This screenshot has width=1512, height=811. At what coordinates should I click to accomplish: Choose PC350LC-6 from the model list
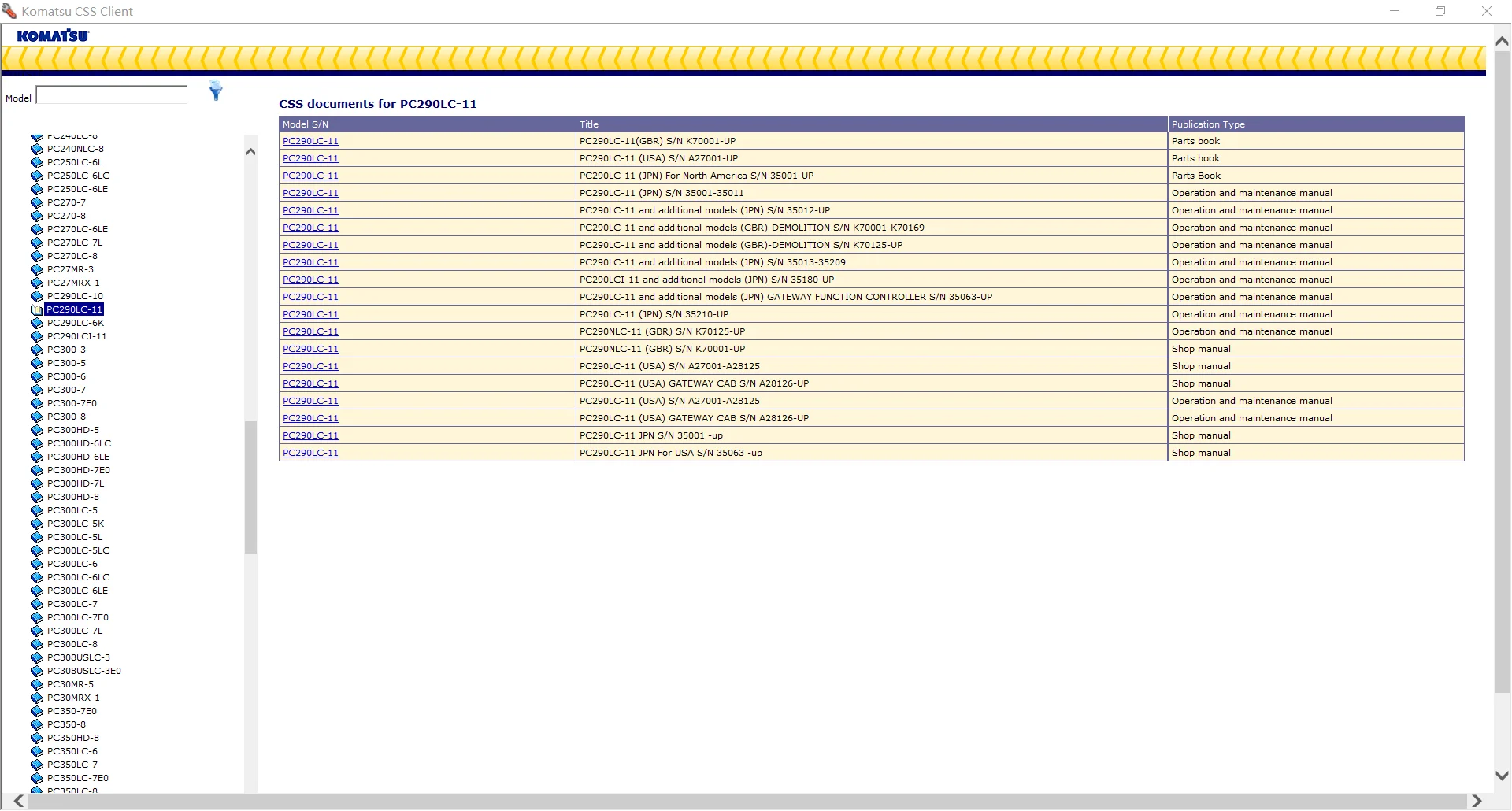coord(72,751)
